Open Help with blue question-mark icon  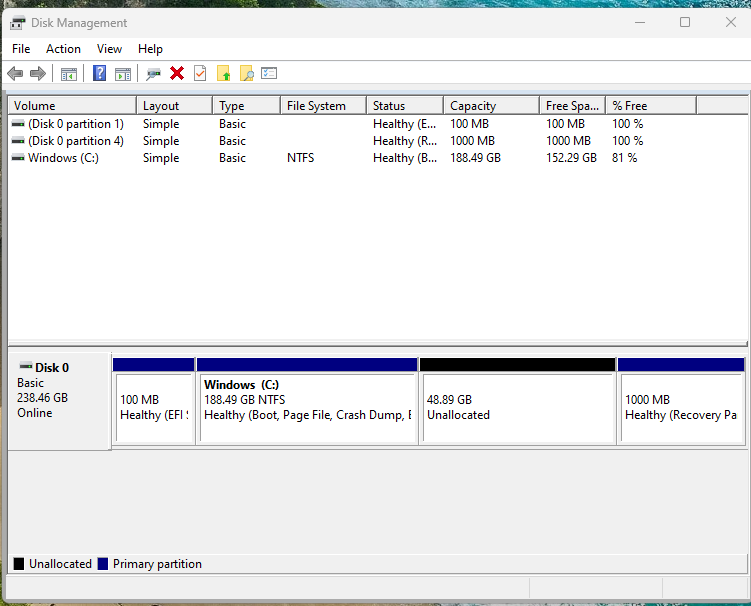[99, 73]
